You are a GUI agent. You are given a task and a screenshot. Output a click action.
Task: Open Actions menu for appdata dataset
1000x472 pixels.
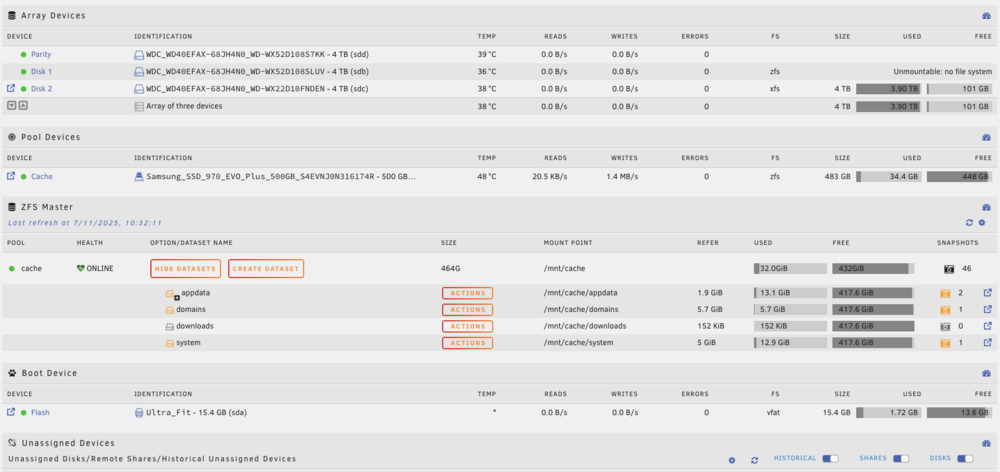467,293
